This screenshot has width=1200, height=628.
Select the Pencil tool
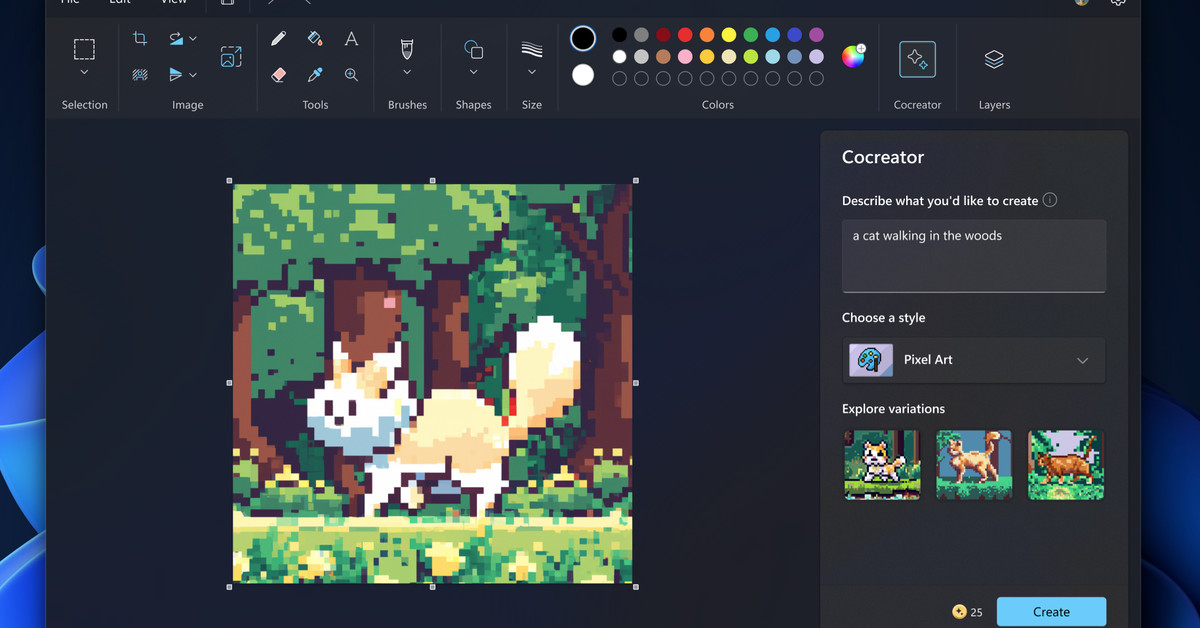278,38
